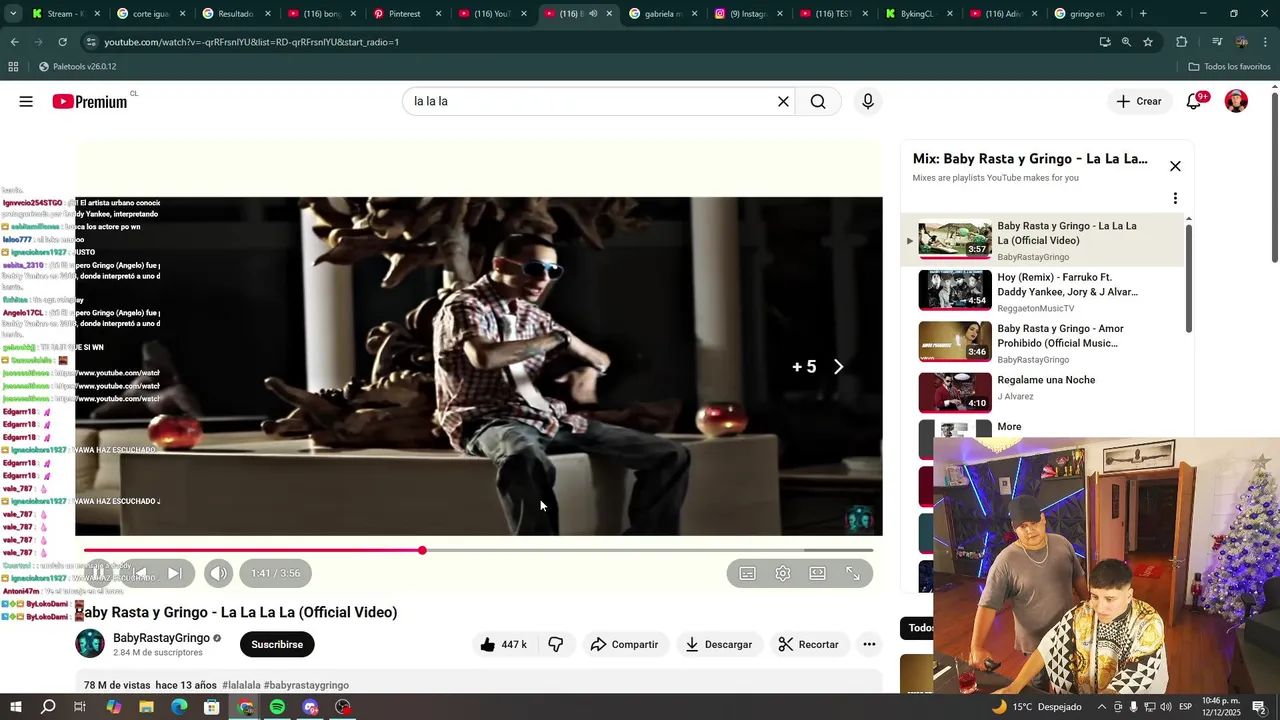1280x720 pixels.
Task: Skip to the next video in player
Action: [174, 573]
